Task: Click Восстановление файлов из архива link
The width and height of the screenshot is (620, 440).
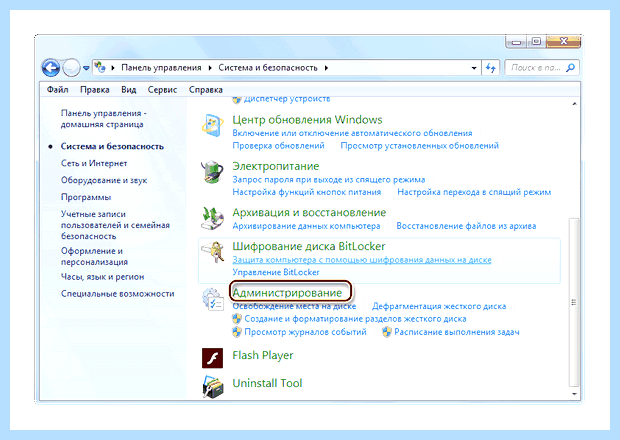Action: (x=466, y=226)
